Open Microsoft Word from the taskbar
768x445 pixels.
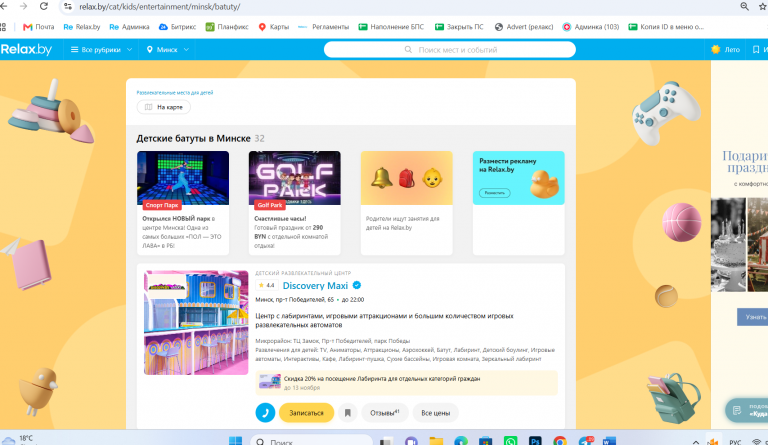[x=609, y=441]
